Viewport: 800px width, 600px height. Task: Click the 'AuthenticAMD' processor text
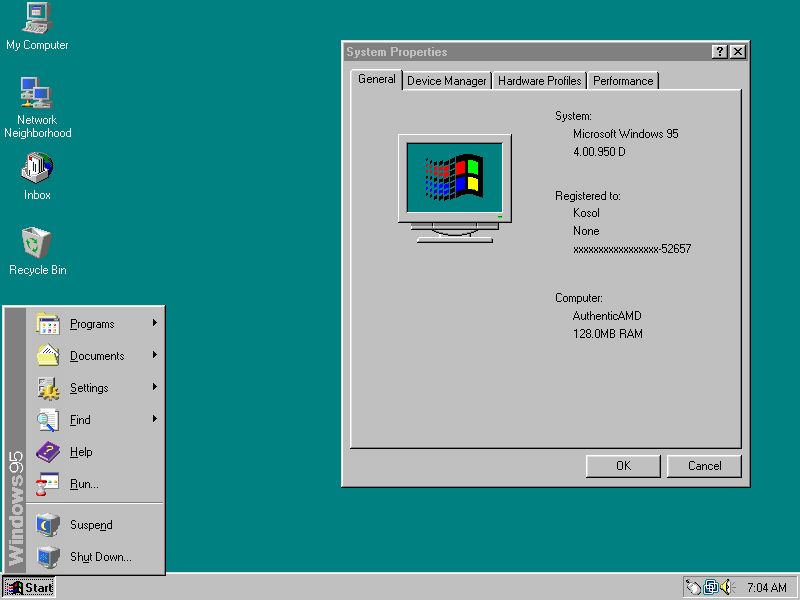(x=607, y=316)
